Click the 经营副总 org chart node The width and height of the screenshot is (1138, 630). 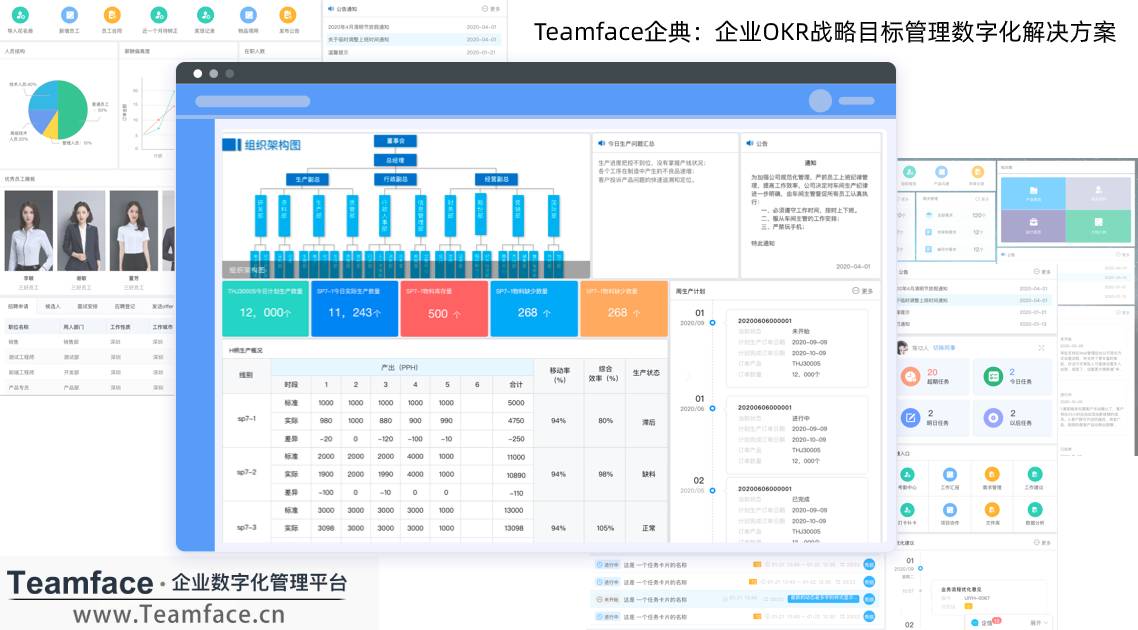(x=496, y=179)
